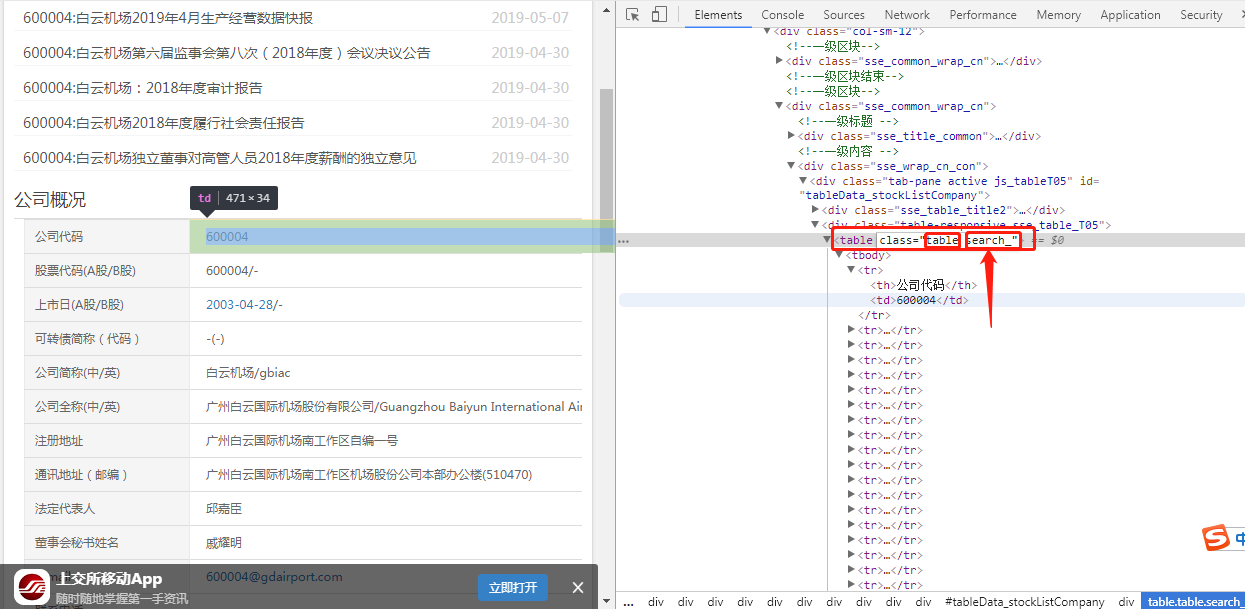1245x609 pixels.
Task: Click the Sogou input method icon
Action: point(1217,538)
